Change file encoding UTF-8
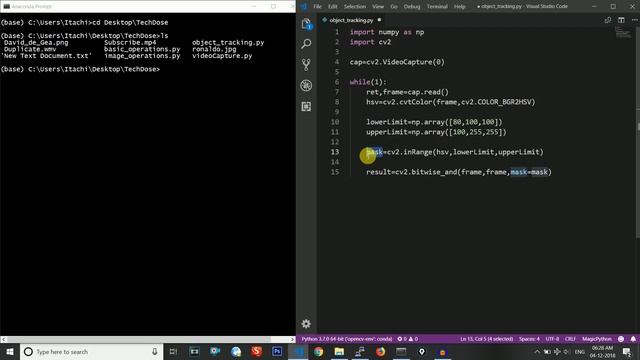This screenshot has width=640, height=360. click(x=552, y=339)
